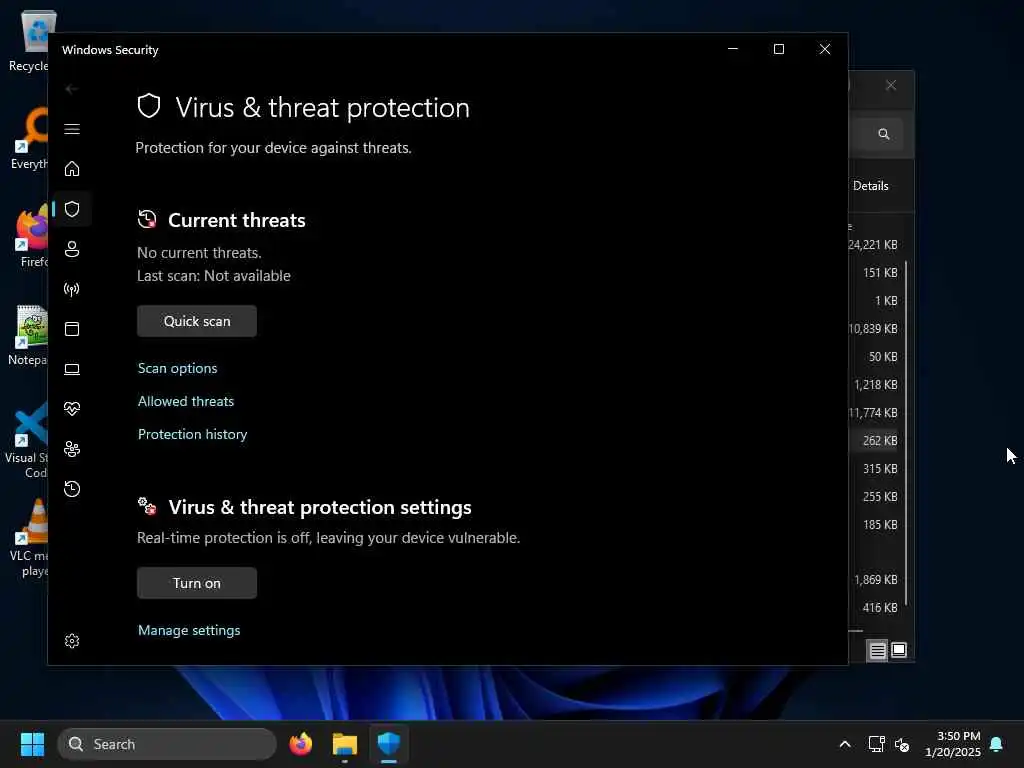
Task: Open Manage settings link
Action: [x=189, y=630]
